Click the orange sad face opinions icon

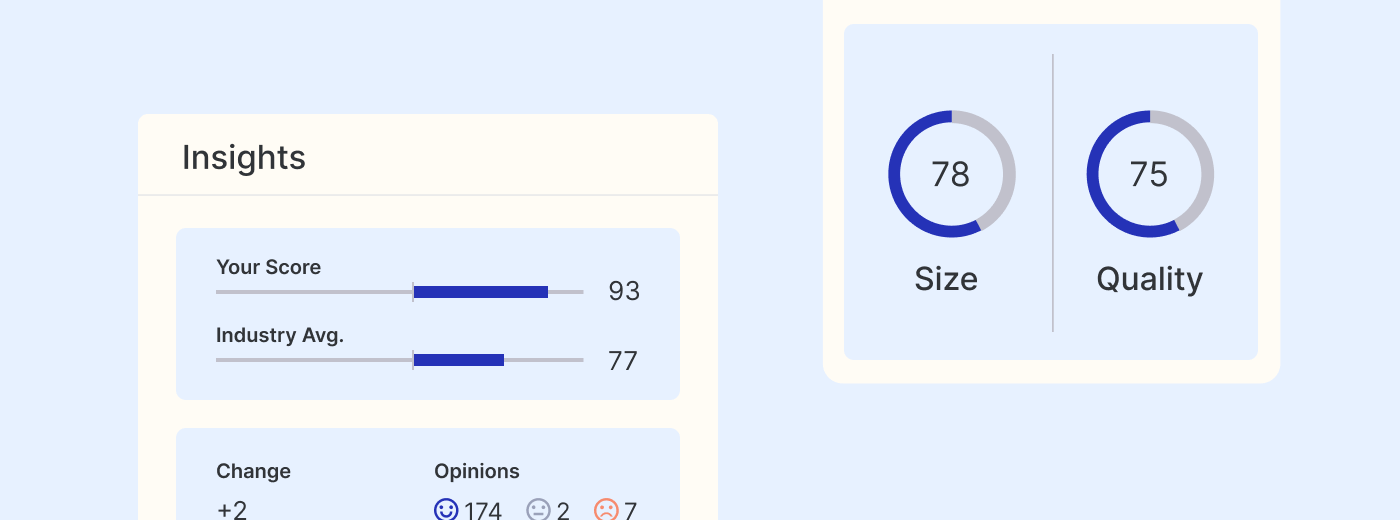coord(606,510)
